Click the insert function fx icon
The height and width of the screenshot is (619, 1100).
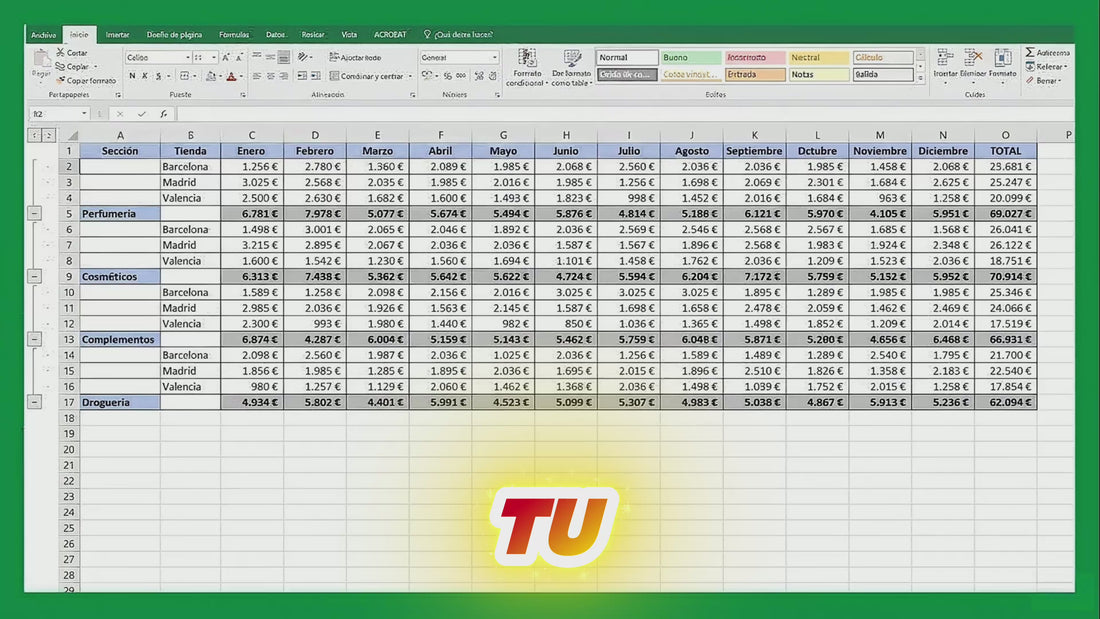(x=164, y=114)
